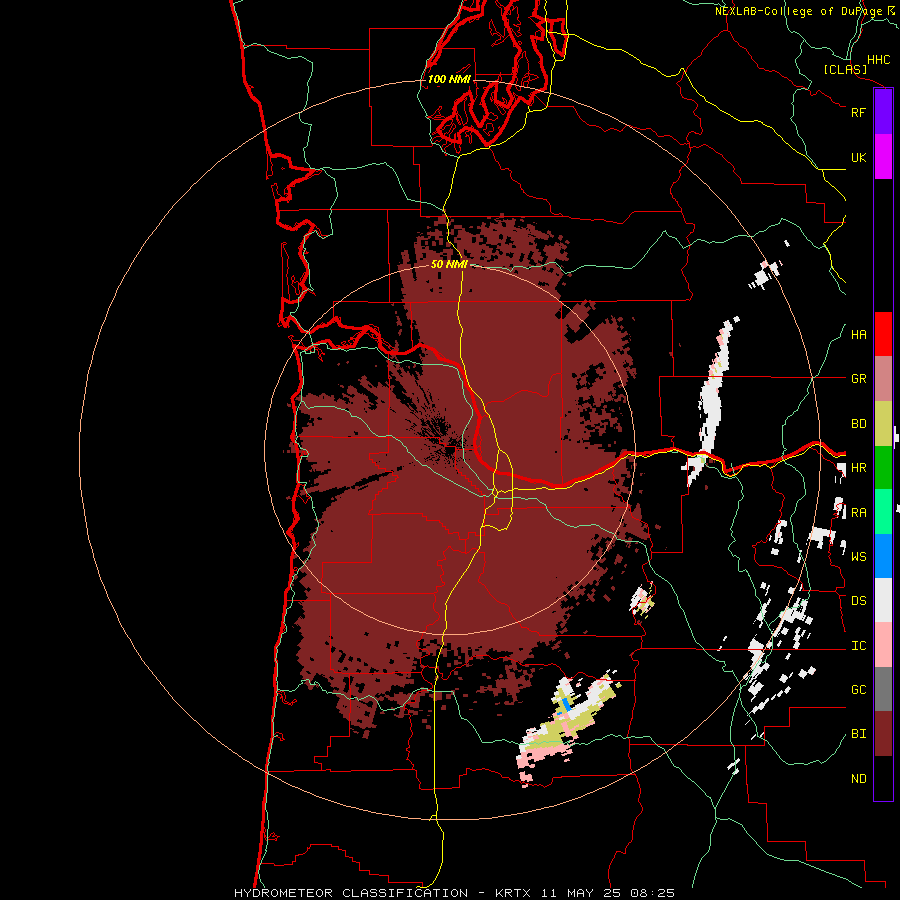This screenshot has height=900, width=900.
Task: Click the [CLAS] label above legend
Action: pyautogui.click(x=845, y=69)
